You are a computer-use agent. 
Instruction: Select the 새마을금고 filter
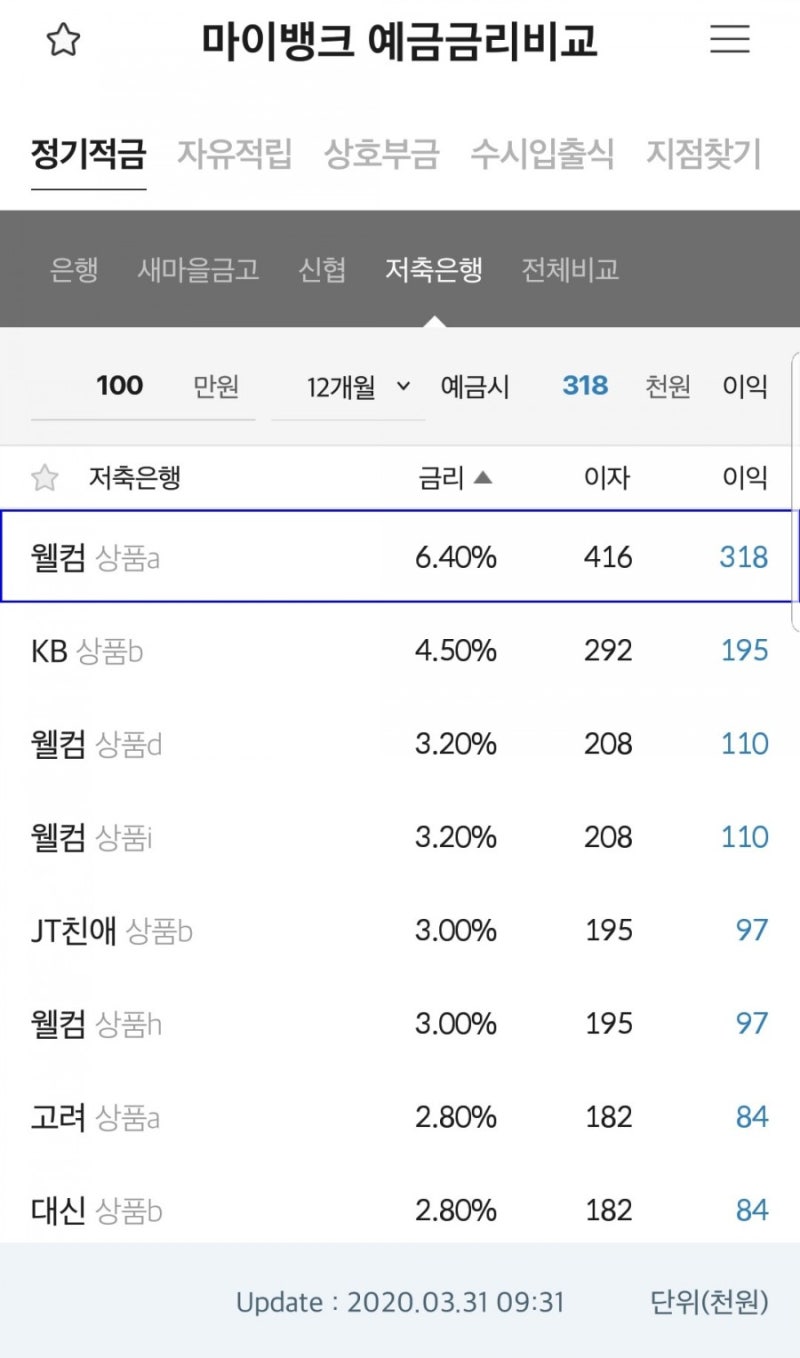[x=197, y=270]
